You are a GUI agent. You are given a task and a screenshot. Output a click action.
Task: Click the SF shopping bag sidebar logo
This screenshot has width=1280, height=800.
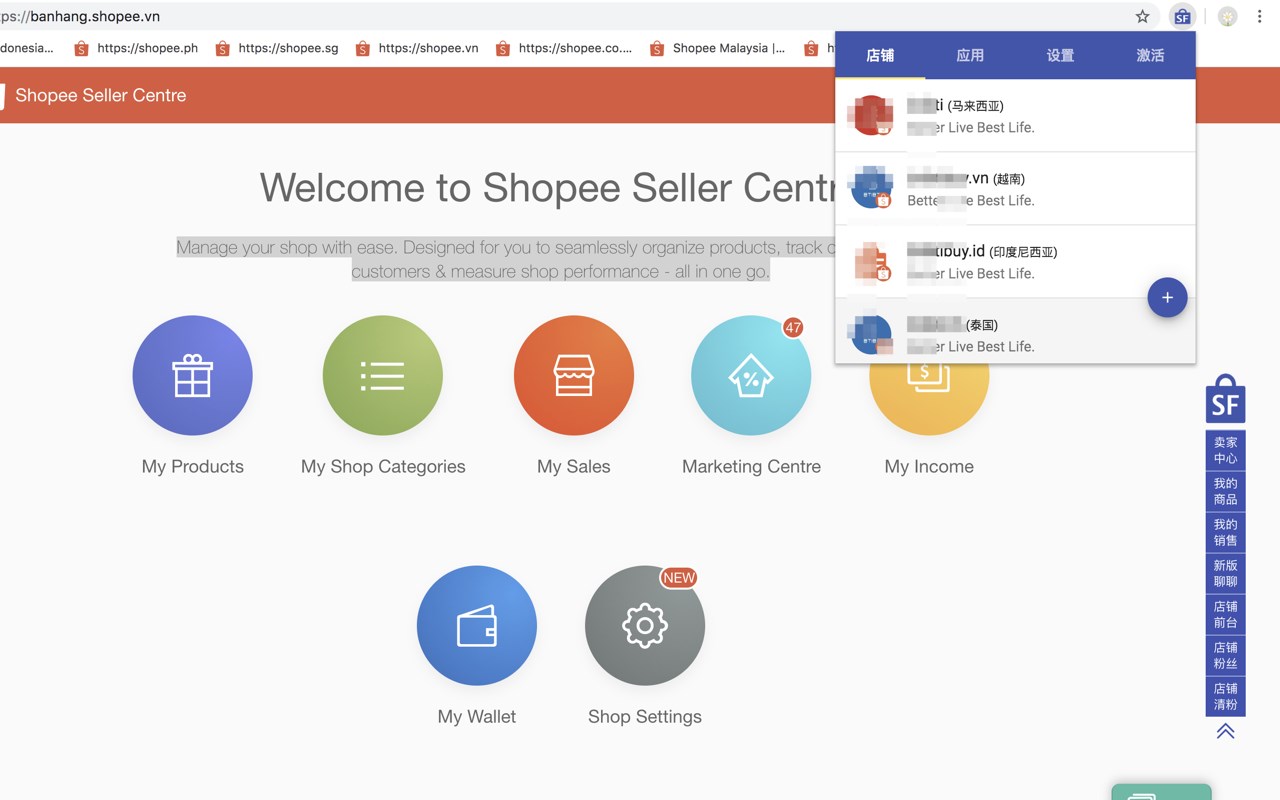tap(1225, 399)
